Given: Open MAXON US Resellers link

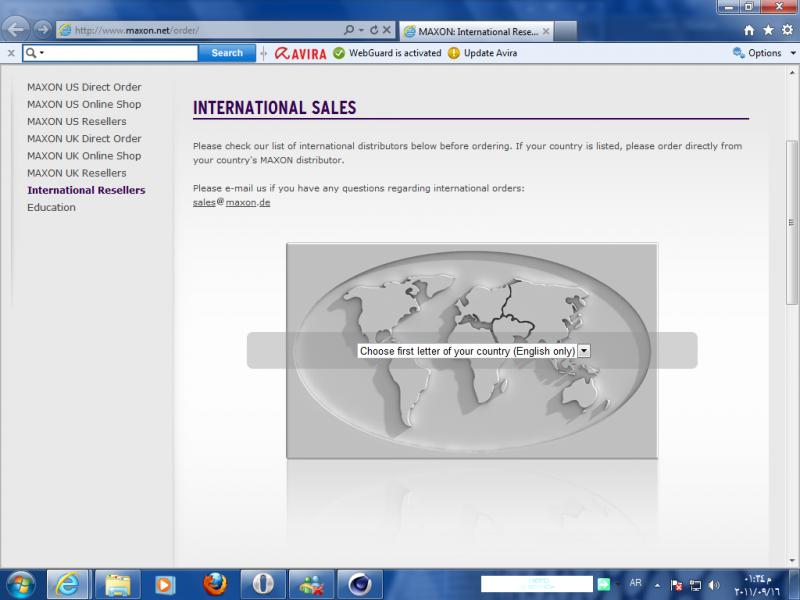Looking at the screenshot, I should click(x=77, y=121).
